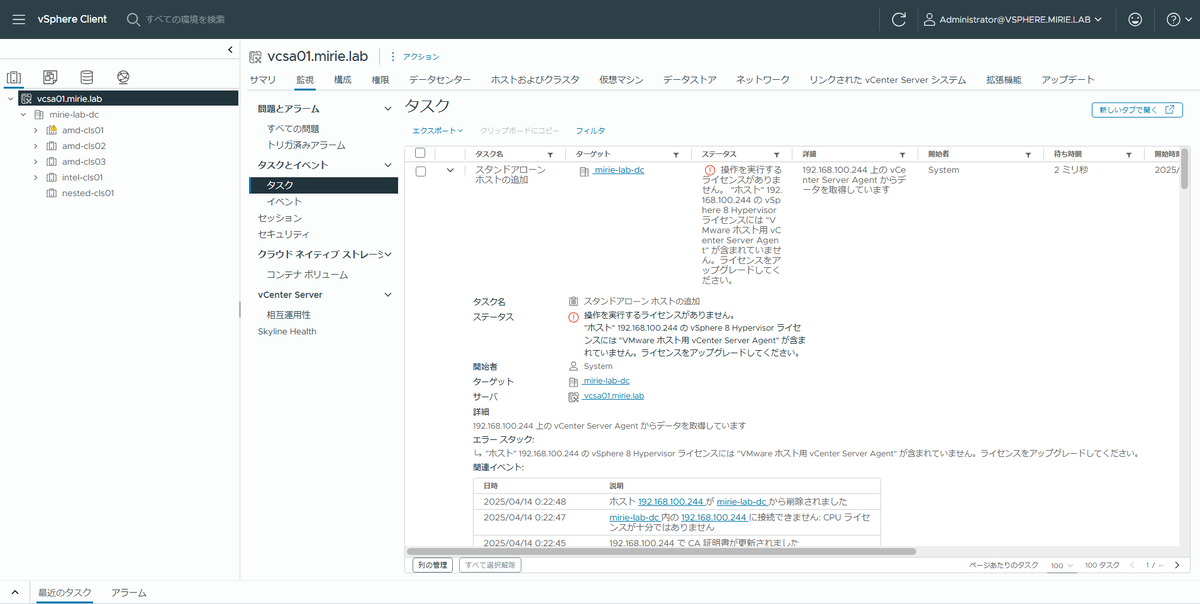Collapse the left navigation panel arrow
The image size is (1200, 604).
pos(231,50)
